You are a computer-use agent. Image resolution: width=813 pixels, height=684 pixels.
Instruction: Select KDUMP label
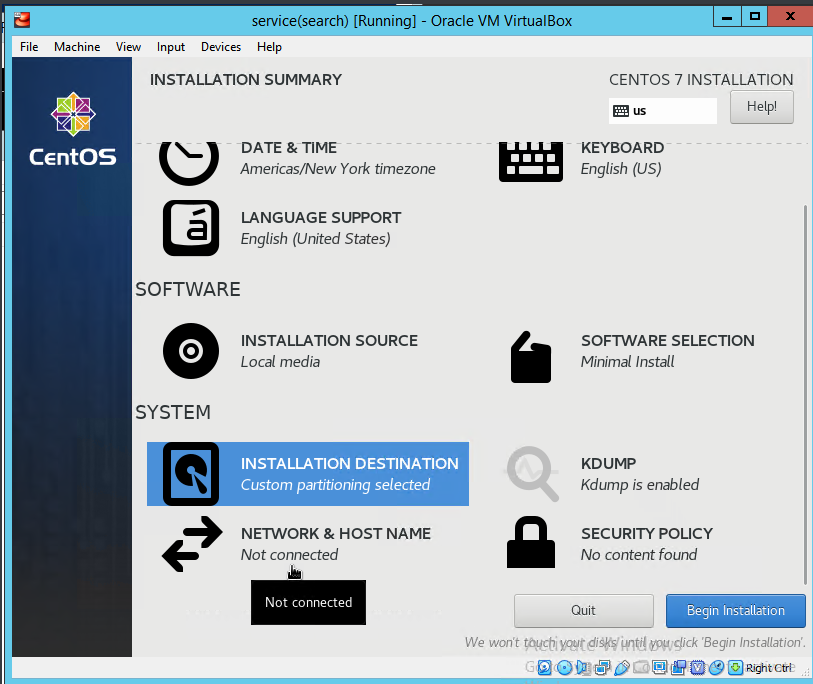[608, 463]
